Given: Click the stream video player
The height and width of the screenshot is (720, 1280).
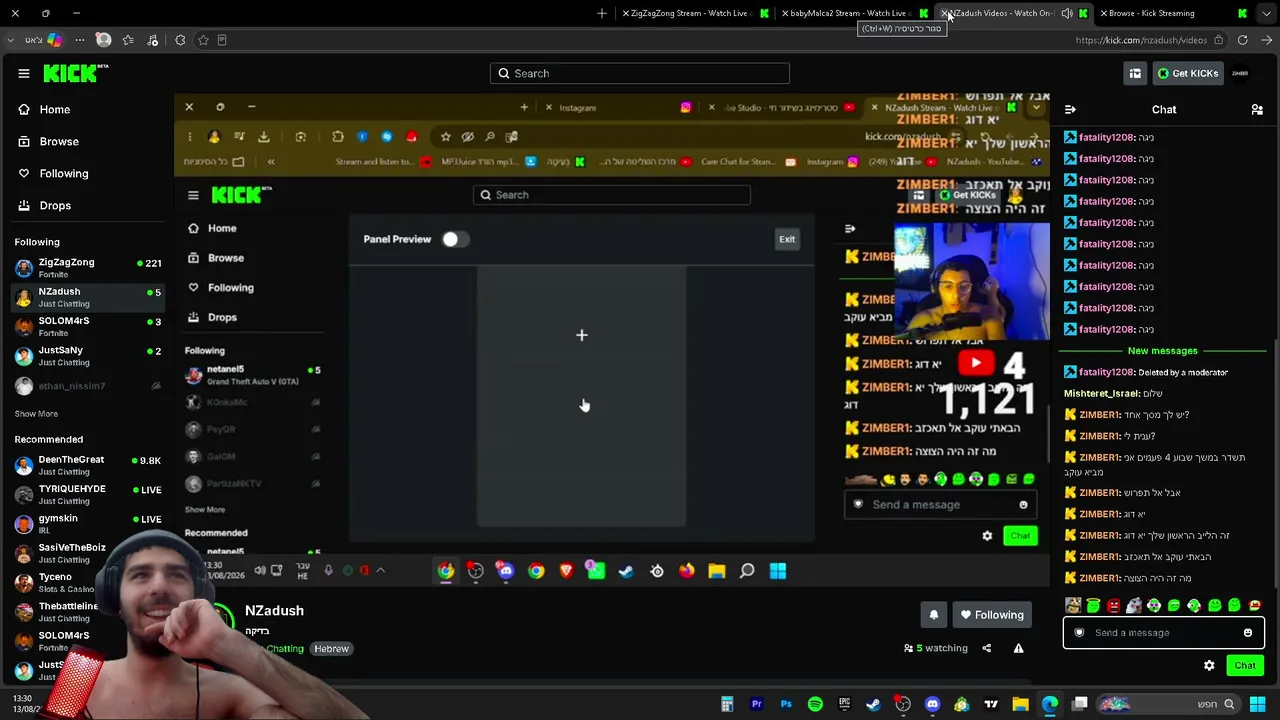Looking at the screenshot, I should click(612, 340).
